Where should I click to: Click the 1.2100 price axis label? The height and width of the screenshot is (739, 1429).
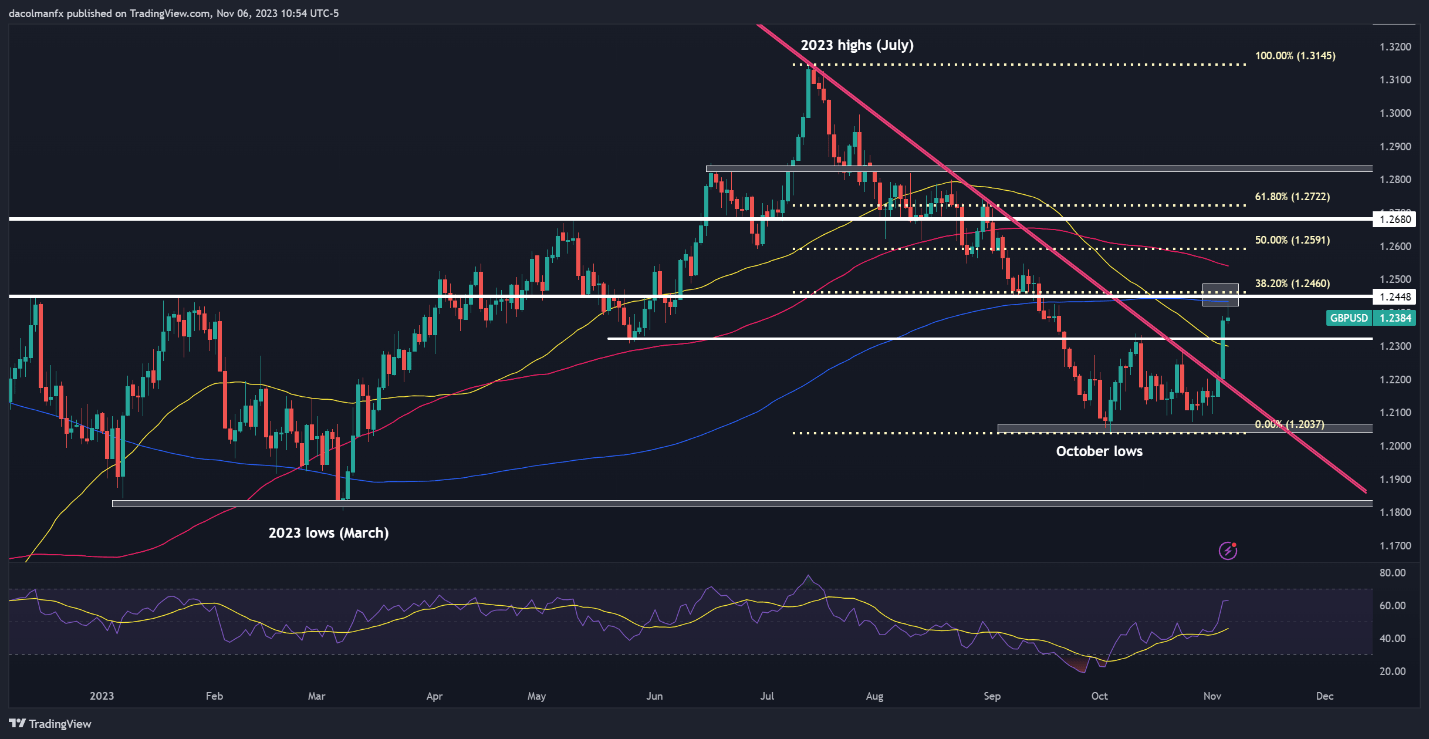tap(1394, 413)
